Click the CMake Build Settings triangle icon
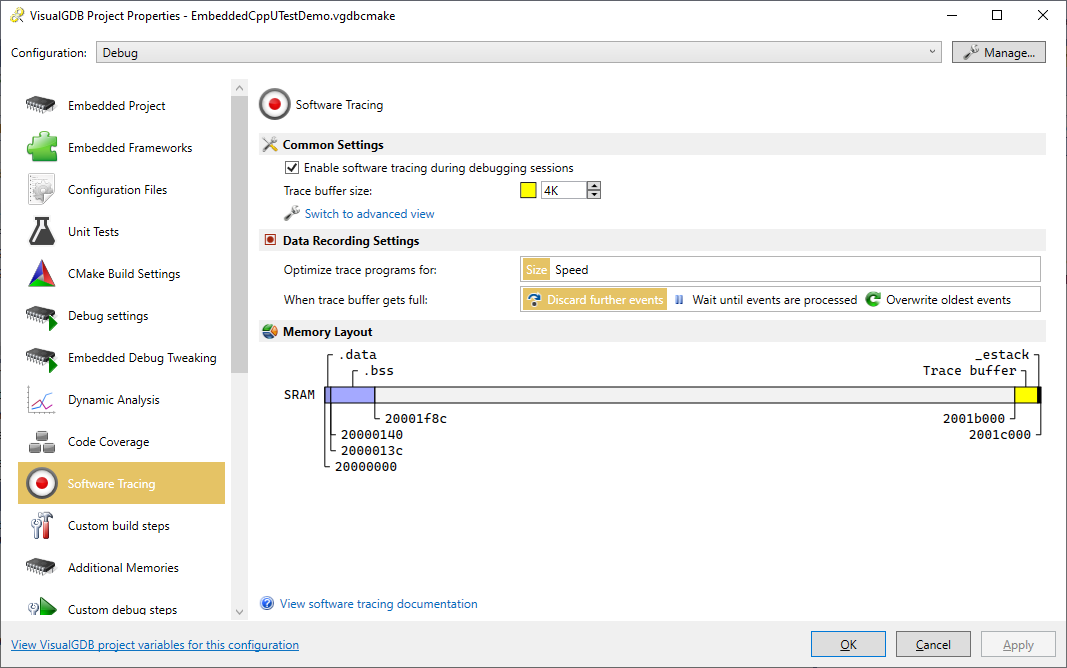 (x=42, y=273)
